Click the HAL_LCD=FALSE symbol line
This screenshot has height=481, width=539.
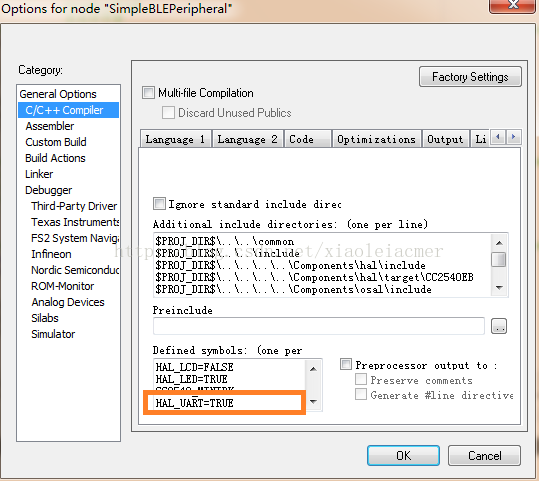195,367
